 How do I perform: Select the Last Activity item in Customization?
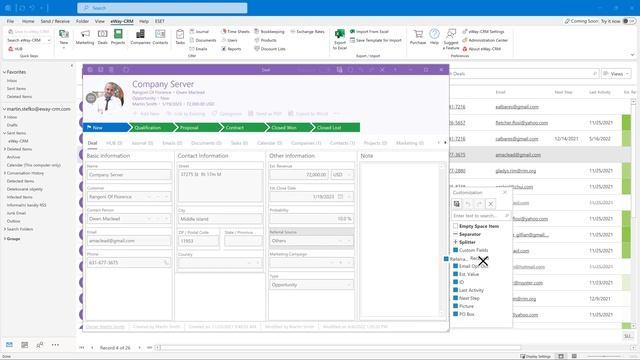point(468,290)
